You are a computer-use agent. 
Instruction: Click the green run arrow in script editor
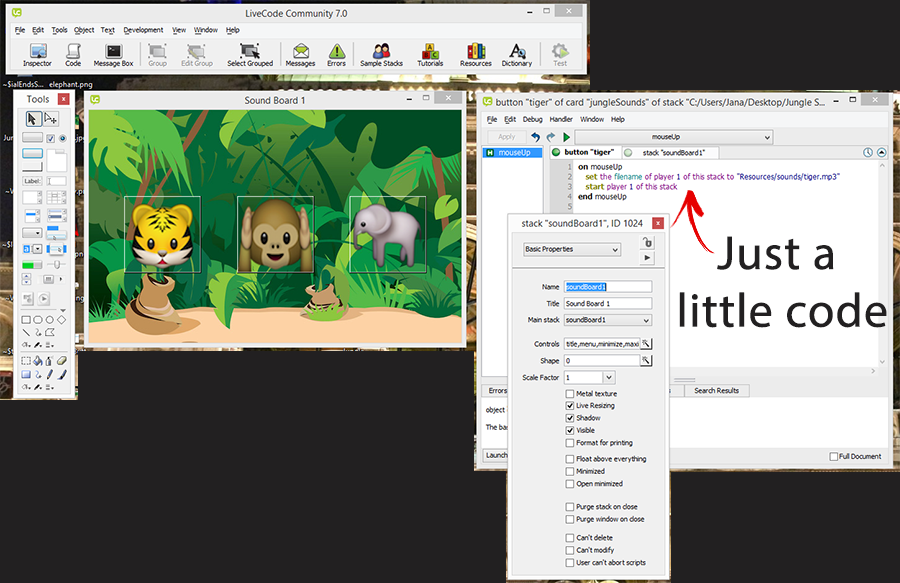(x=567, y=137)
